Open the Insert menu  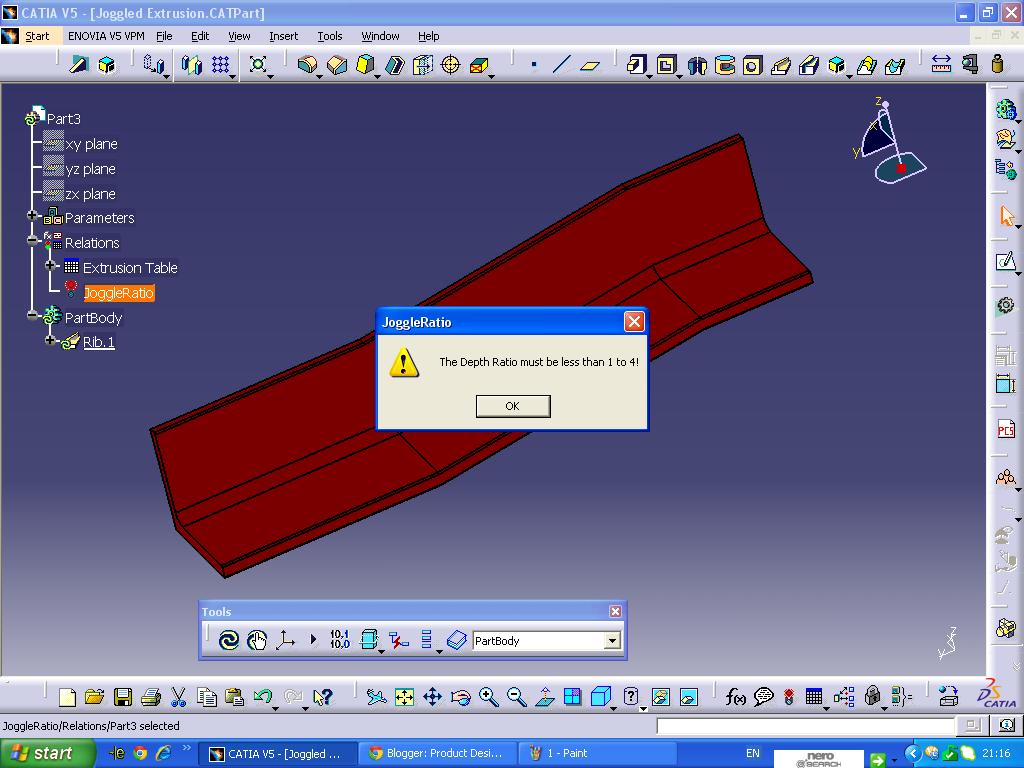(283, 36)
